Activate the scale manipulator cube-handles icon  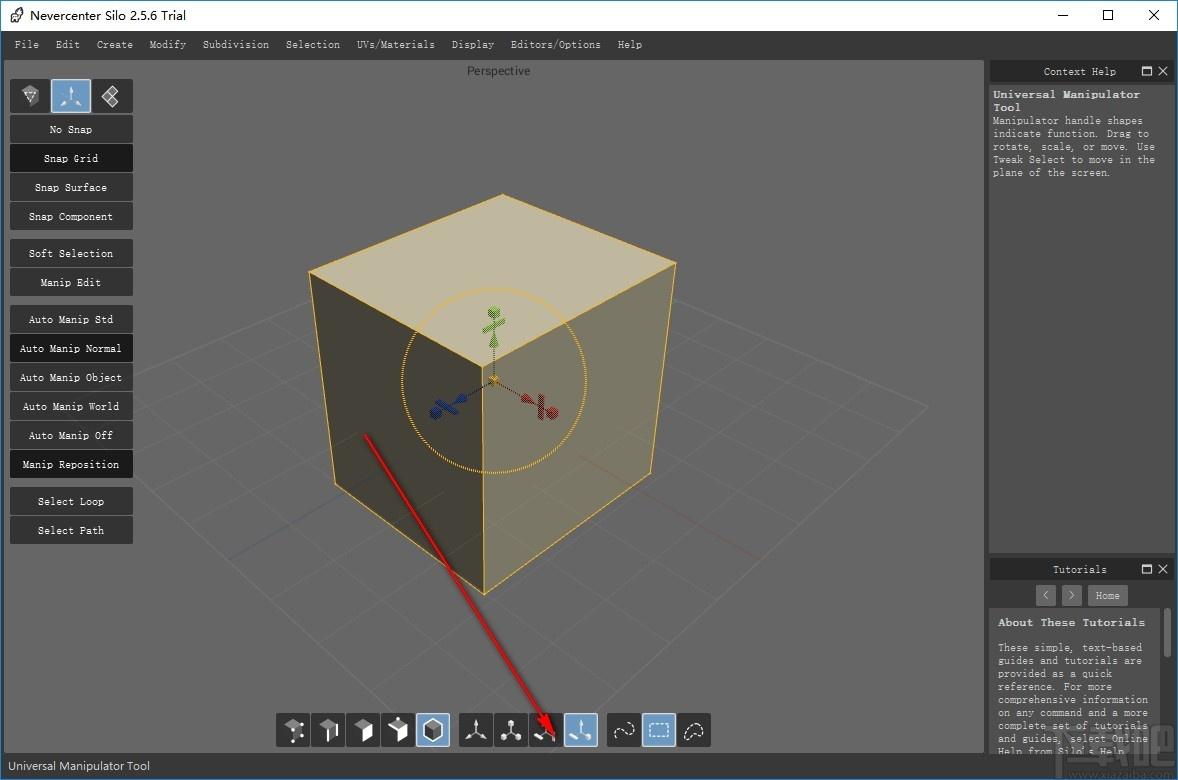coord(511,730)
